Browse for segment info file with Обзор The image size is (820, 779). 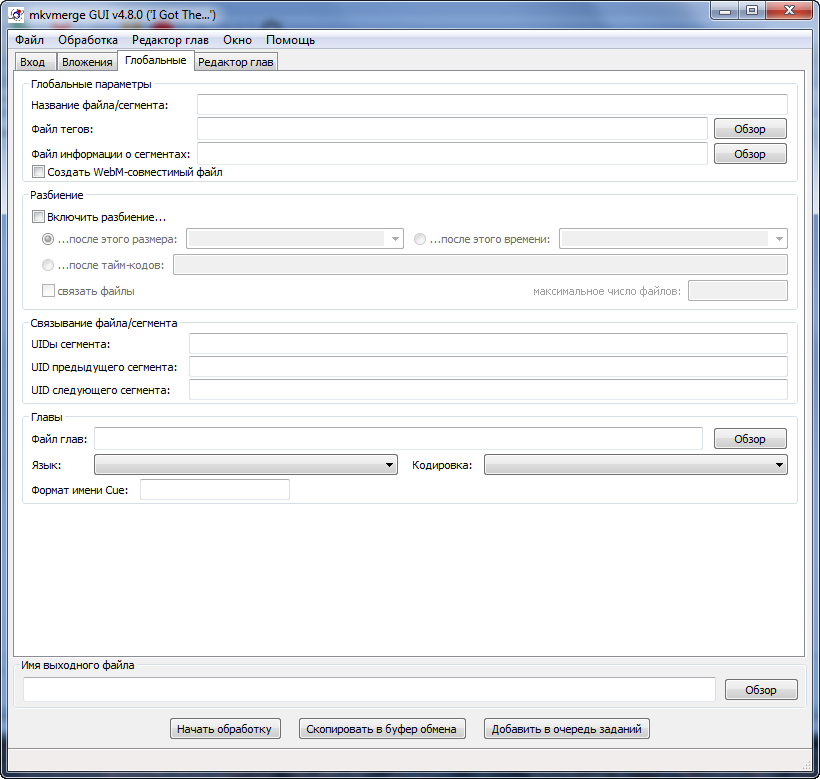click(x=750, y=154)
